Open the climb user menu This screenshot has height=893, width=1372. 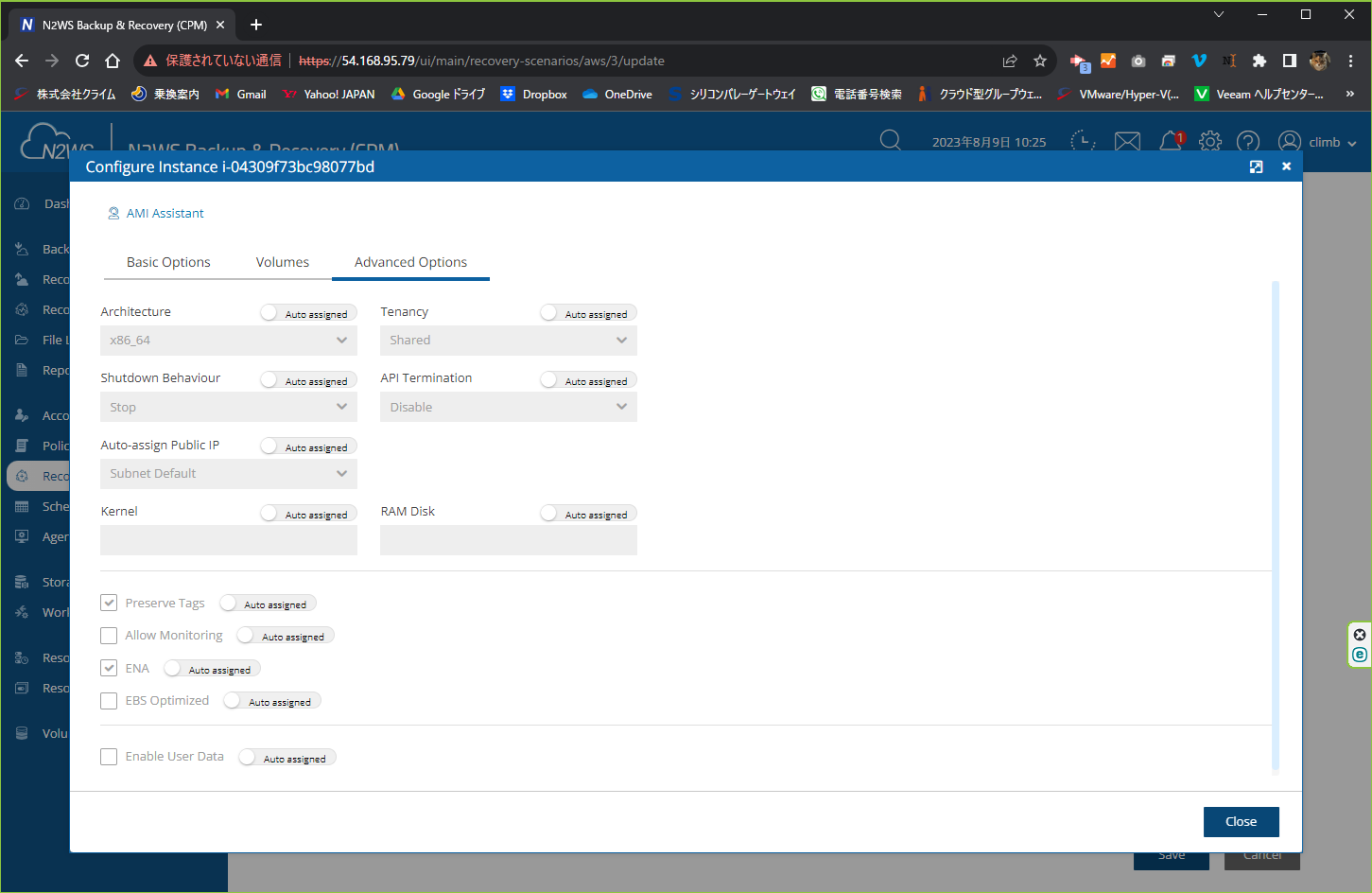coord(1317,142)
